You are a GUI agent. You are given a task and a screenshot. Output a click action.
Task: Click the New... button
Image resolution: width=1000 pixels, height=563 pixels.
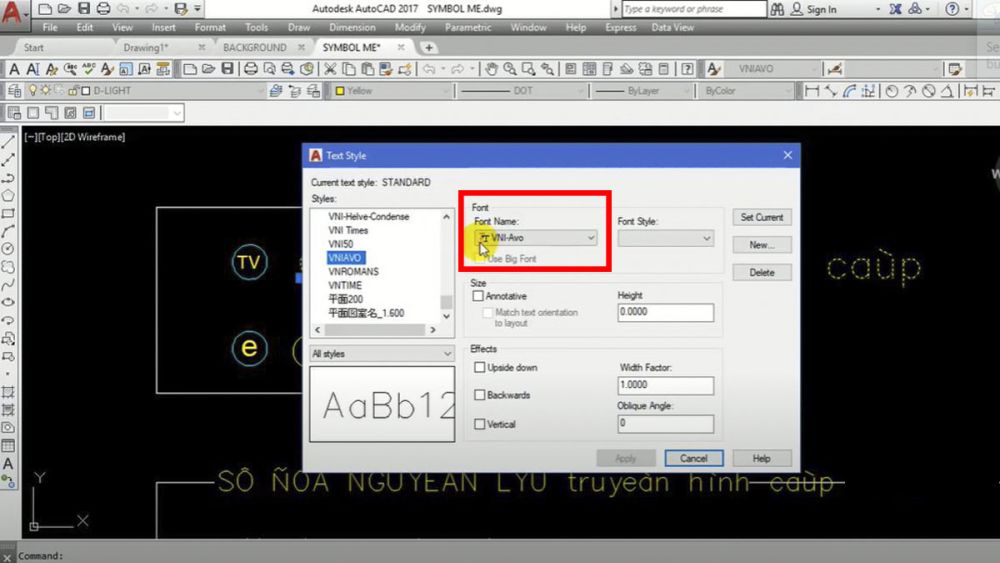pos(762,245)
